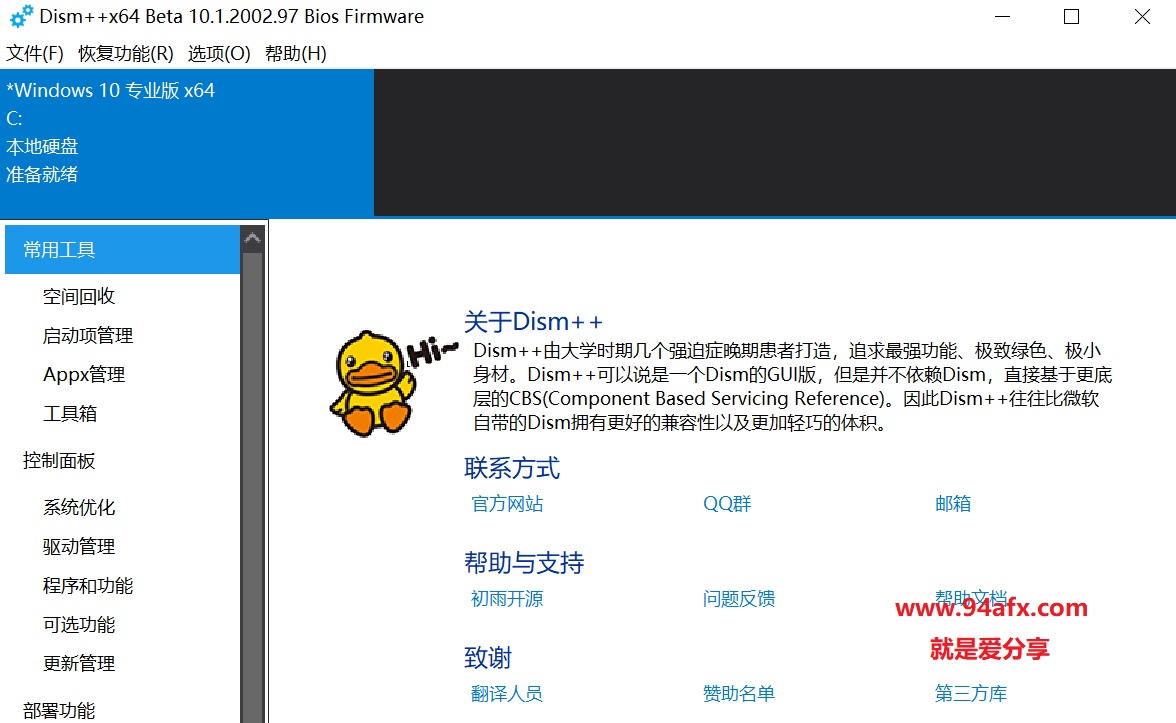
Task: Open 程序和功能 in the sidebar
Action: coord(88,585)
